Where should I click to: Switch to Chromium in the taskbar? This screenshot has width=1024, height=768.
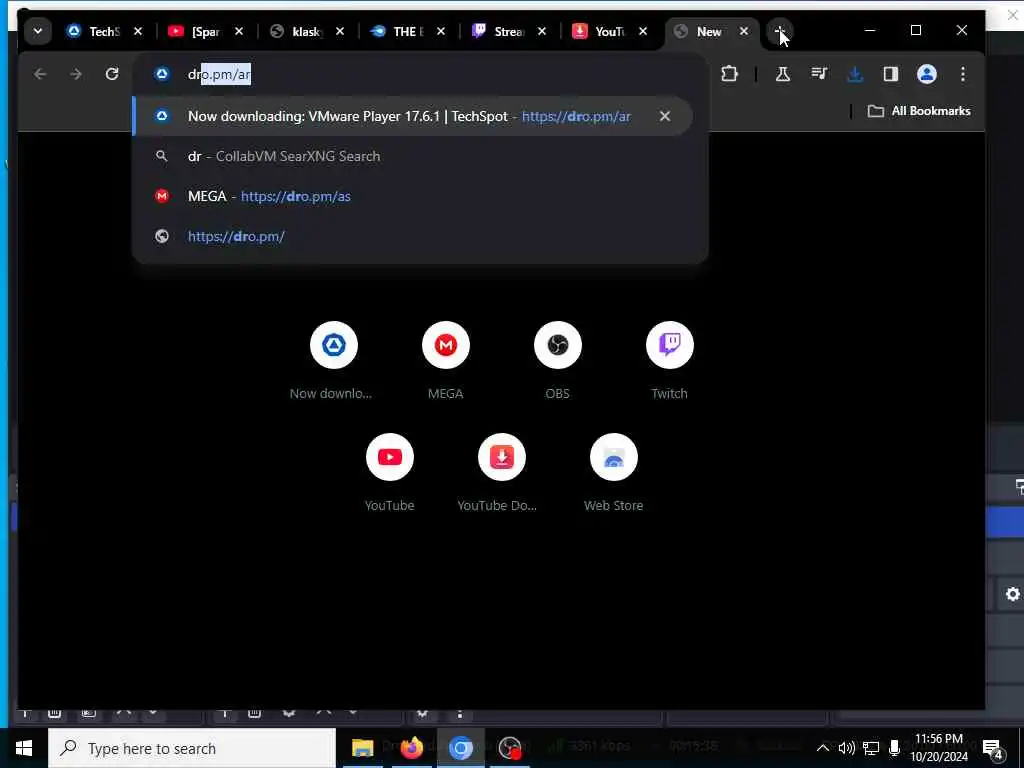460,748
